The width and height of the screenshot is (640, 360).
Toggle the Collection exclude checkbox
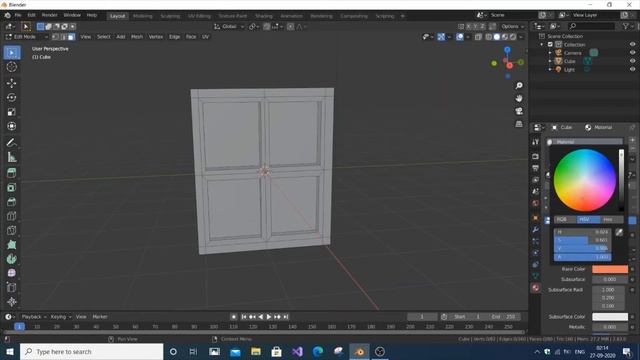coord(550,44)
